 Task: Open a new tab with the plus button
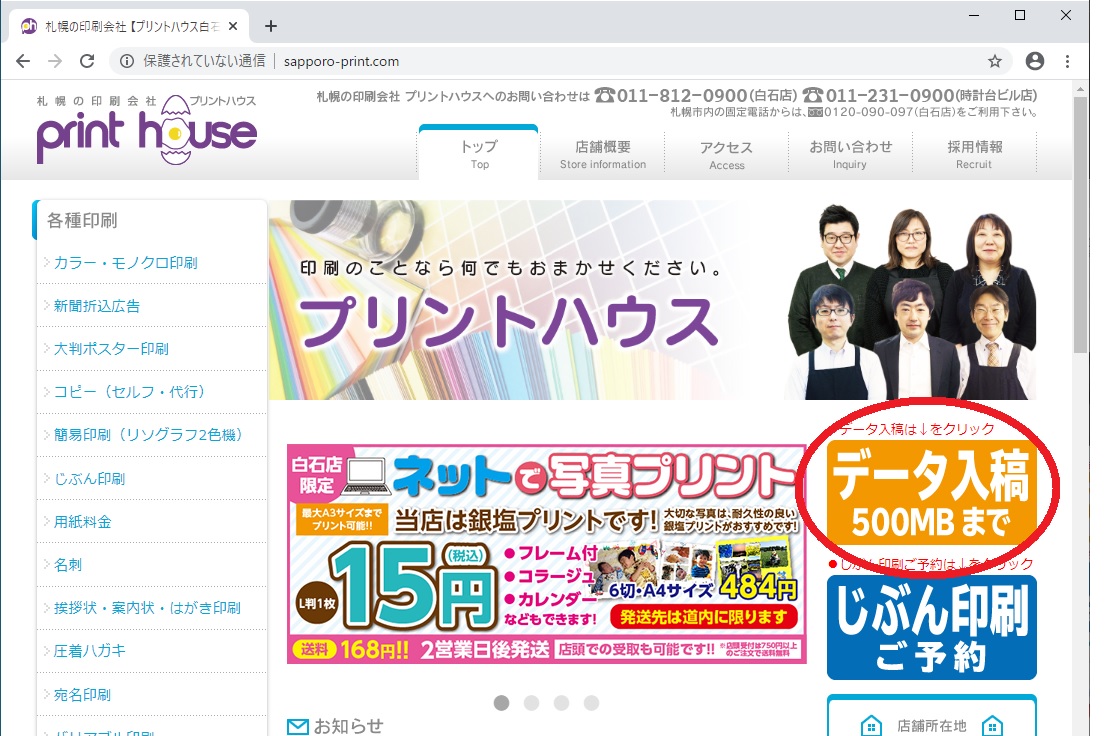click(x=271, y=26)
